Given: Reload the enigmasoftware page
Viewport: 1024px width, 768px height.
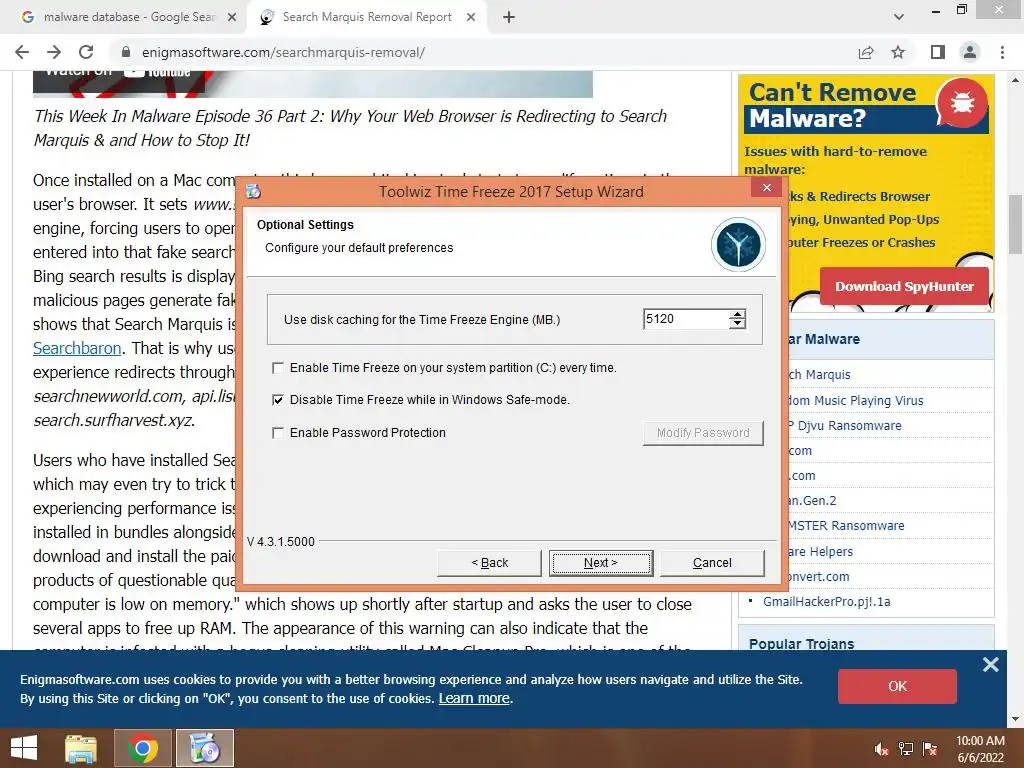Looking at the screenshot, I should coord(86,52).
